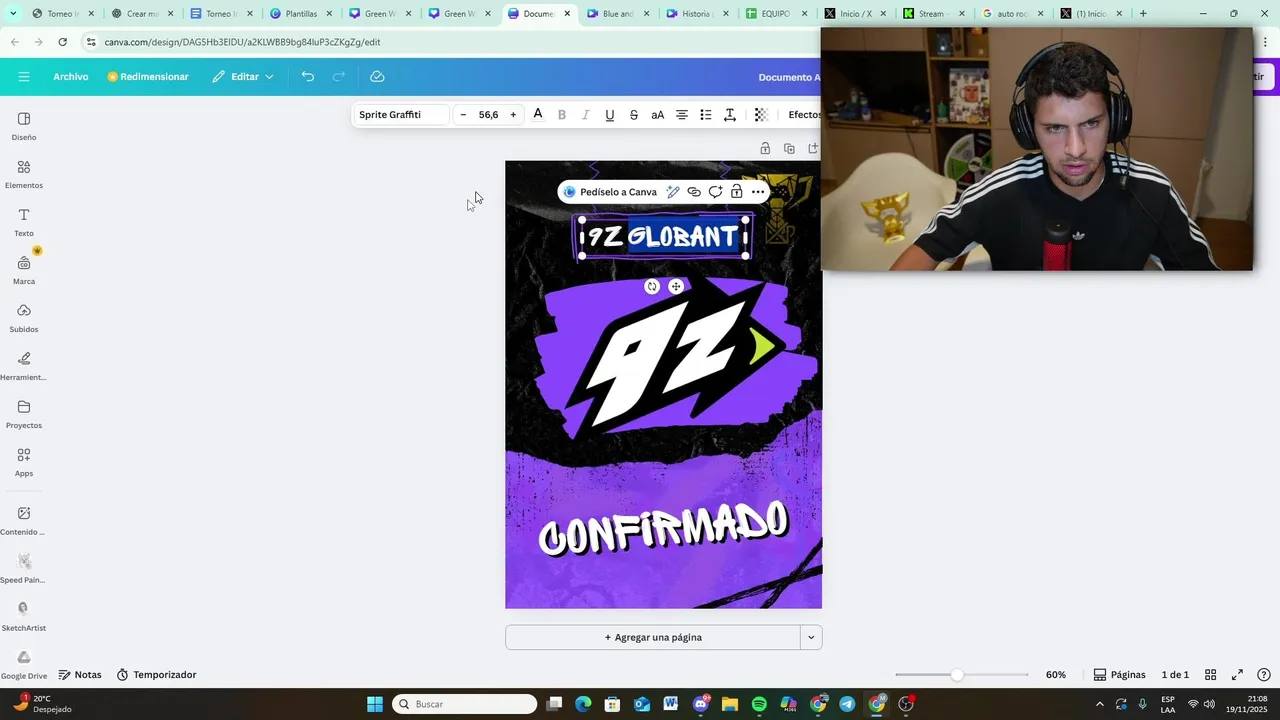Undo the last action
Image resolution: width=1280 pixels, height=720 pixels.
coord(308,77)
